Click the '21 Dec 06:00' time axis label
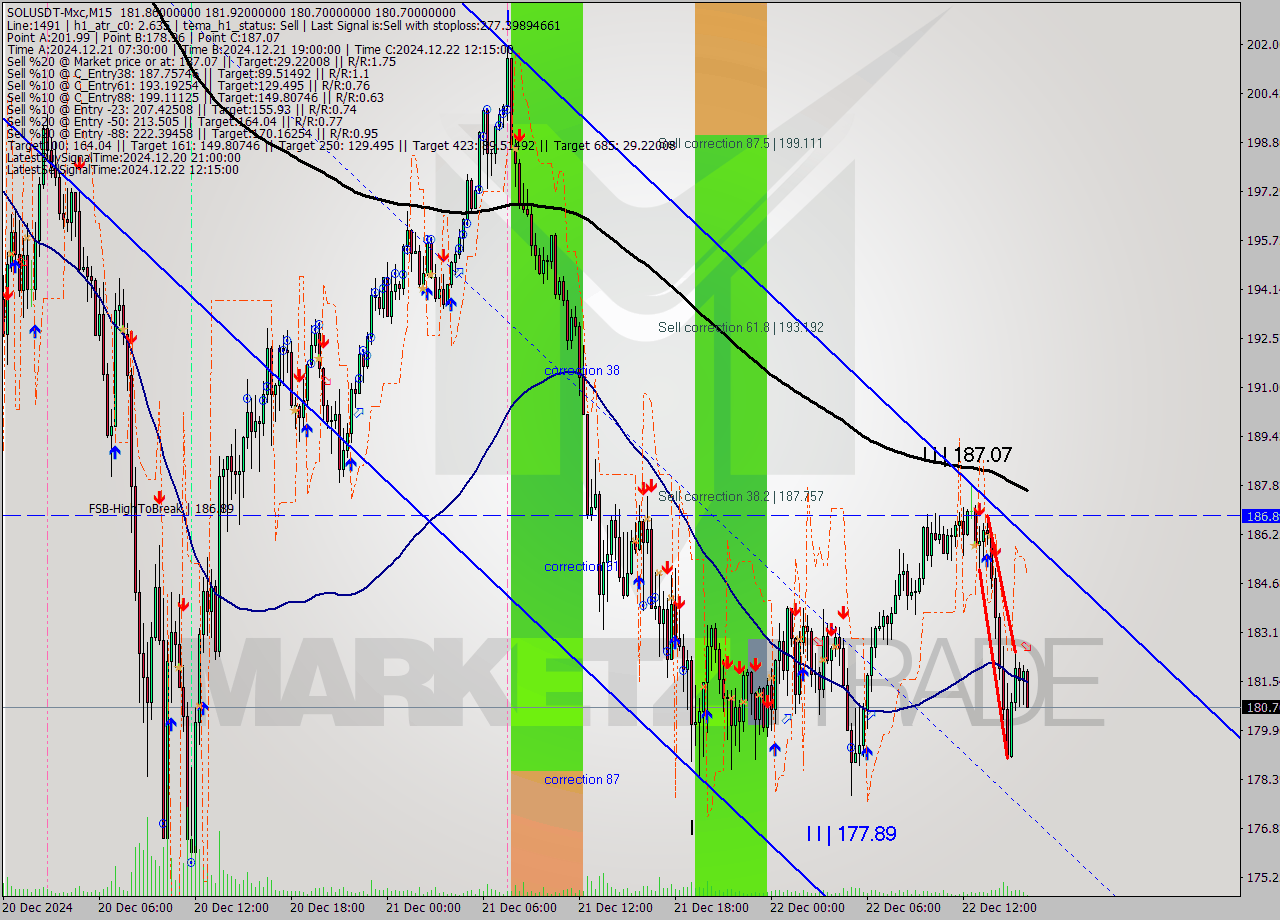Viewport: 1280px width, 920px height. pyautogui.click(x=519, y=907)
